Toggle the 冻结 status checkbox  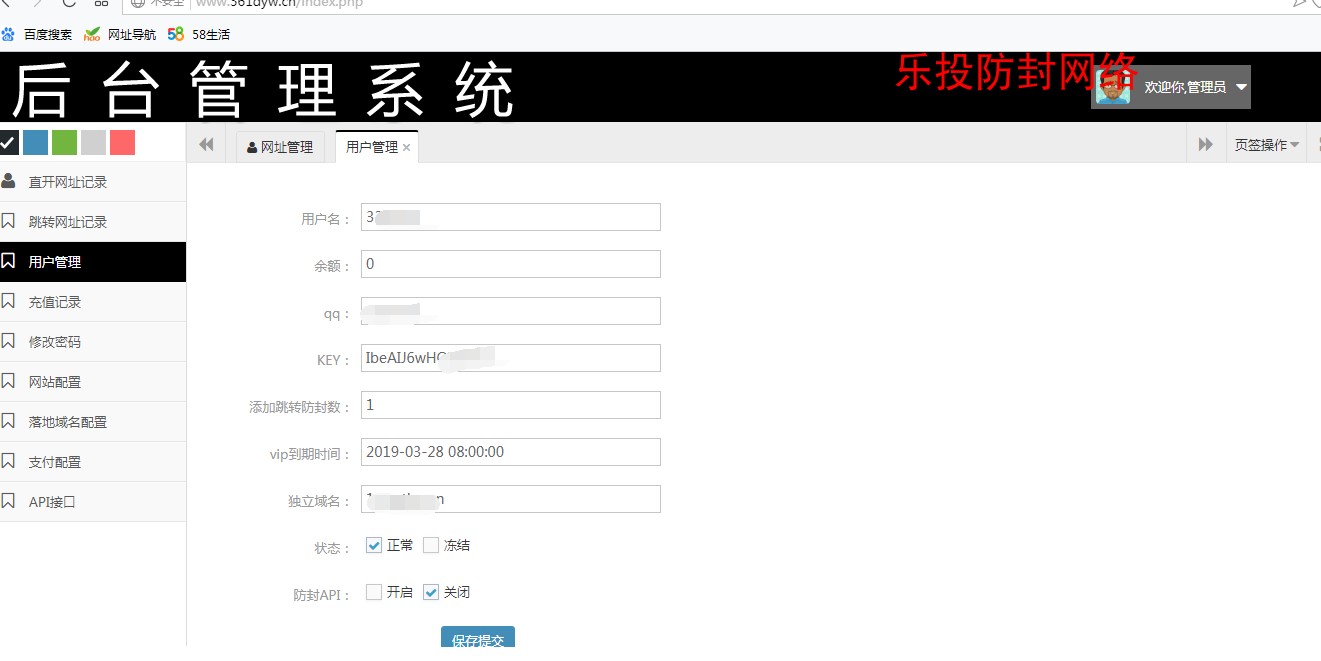[431, 545]
